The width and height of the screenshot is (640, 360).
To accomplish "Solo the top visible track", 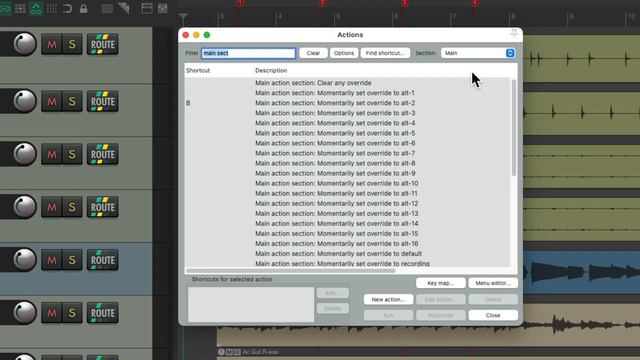I will [x=72, y=44].
